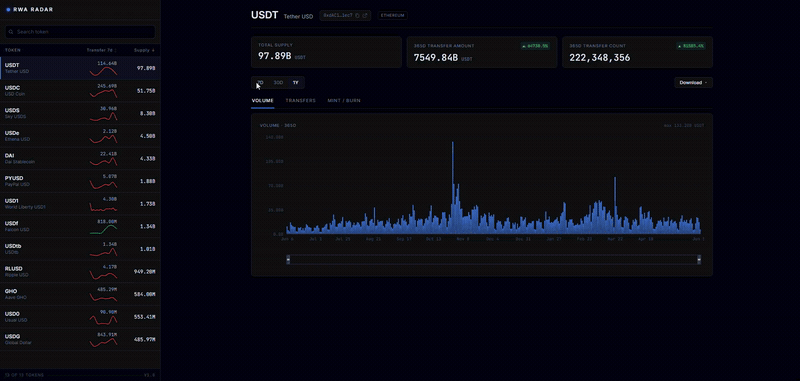
Task: Click the USDC supply value 51.75B
Action: tap(146, 91)
